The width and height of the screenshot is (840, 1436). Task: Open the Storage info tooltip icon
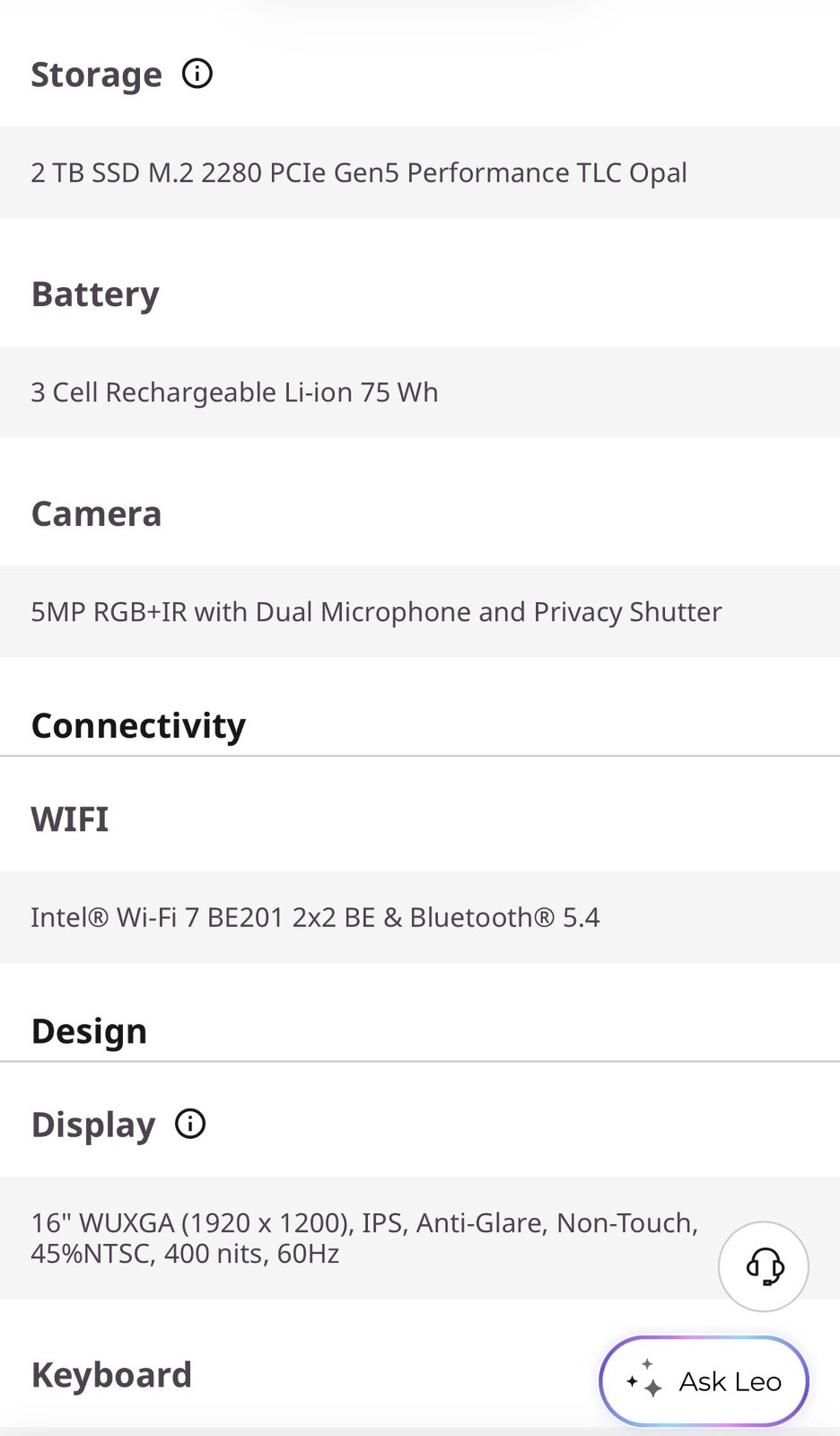(x=197, y=74)
